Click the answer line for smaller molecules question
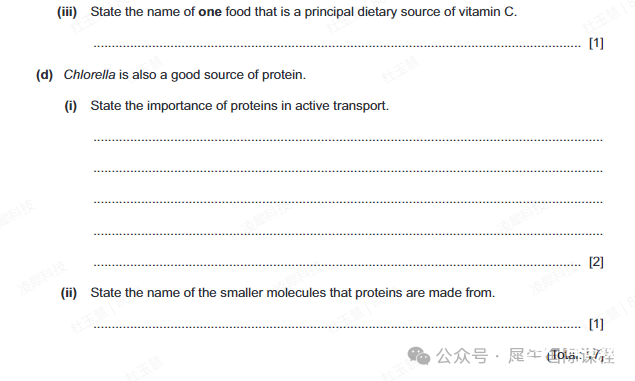The width and height of the screenshot is (635, 381). pyautogui.click(x=337, y=327)
